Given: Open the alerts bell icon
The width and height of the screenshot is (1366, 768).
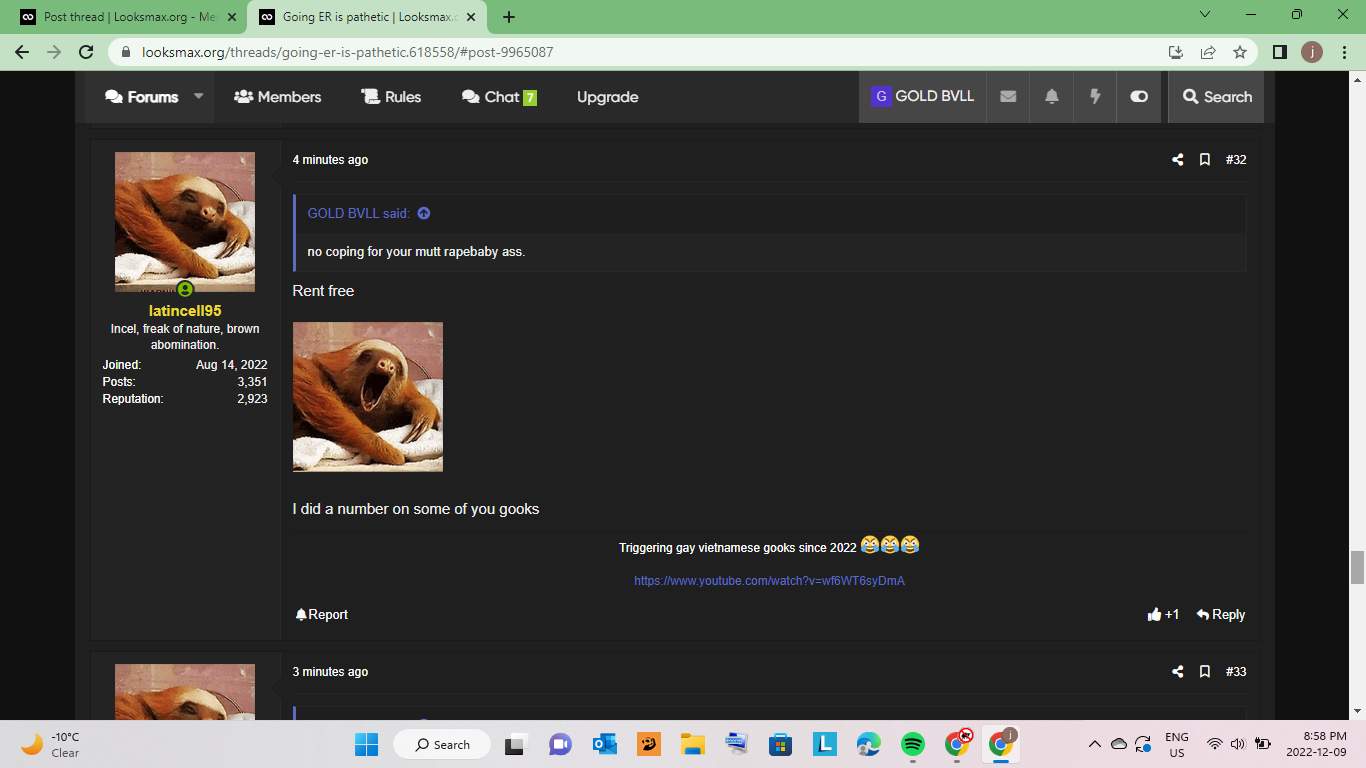Looking at the screenshot, I should tap(1052, 97).
